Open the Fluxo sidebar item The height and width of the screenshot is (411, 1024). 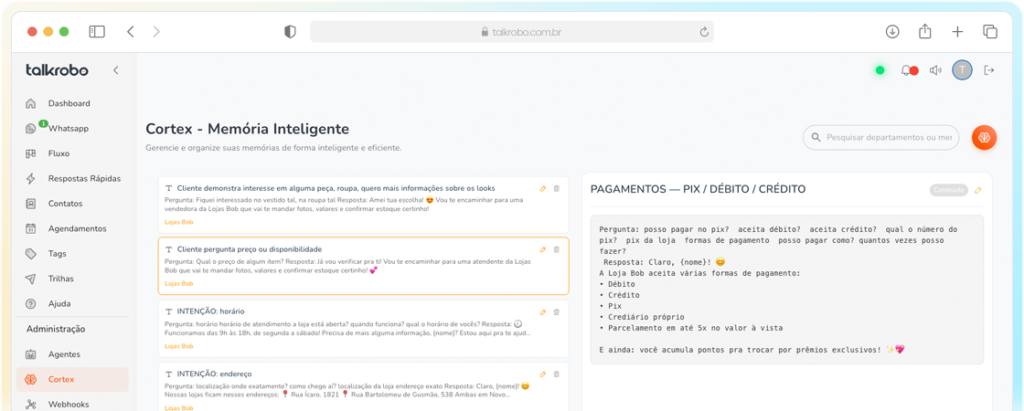(x=60, y=153)
